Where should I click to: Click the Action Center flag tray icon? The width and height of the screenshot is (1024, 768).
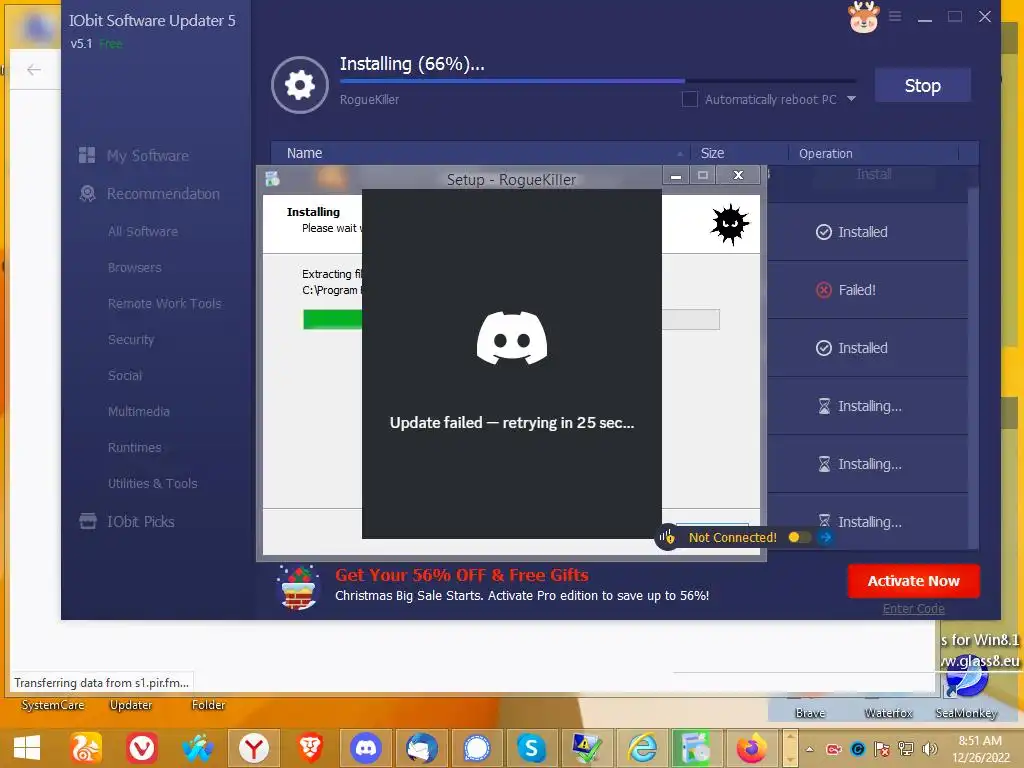tap(881, 749)
